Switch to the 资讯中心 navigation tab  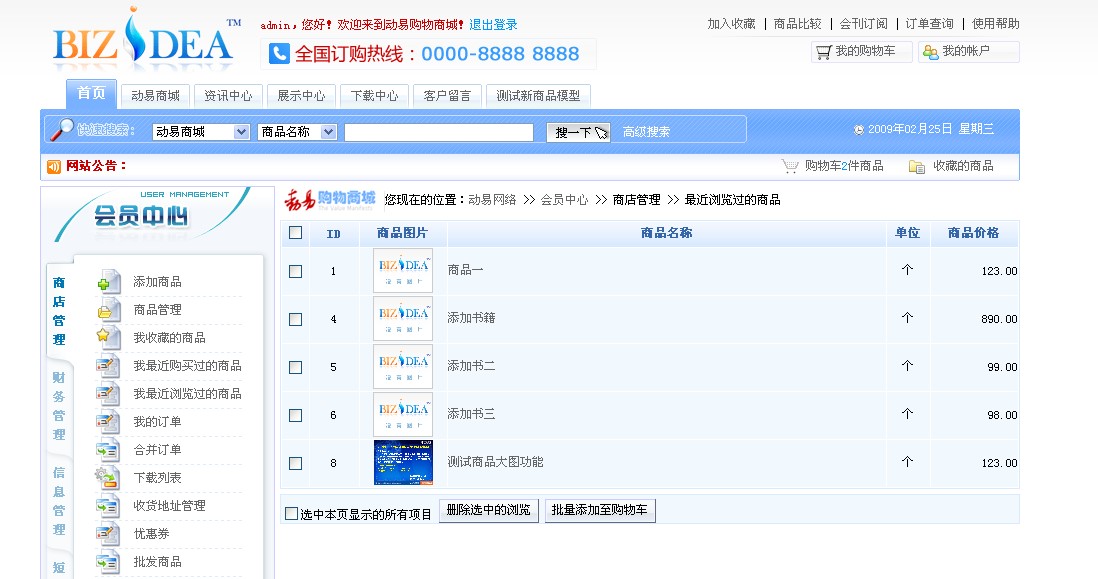(x=228, y=96)
